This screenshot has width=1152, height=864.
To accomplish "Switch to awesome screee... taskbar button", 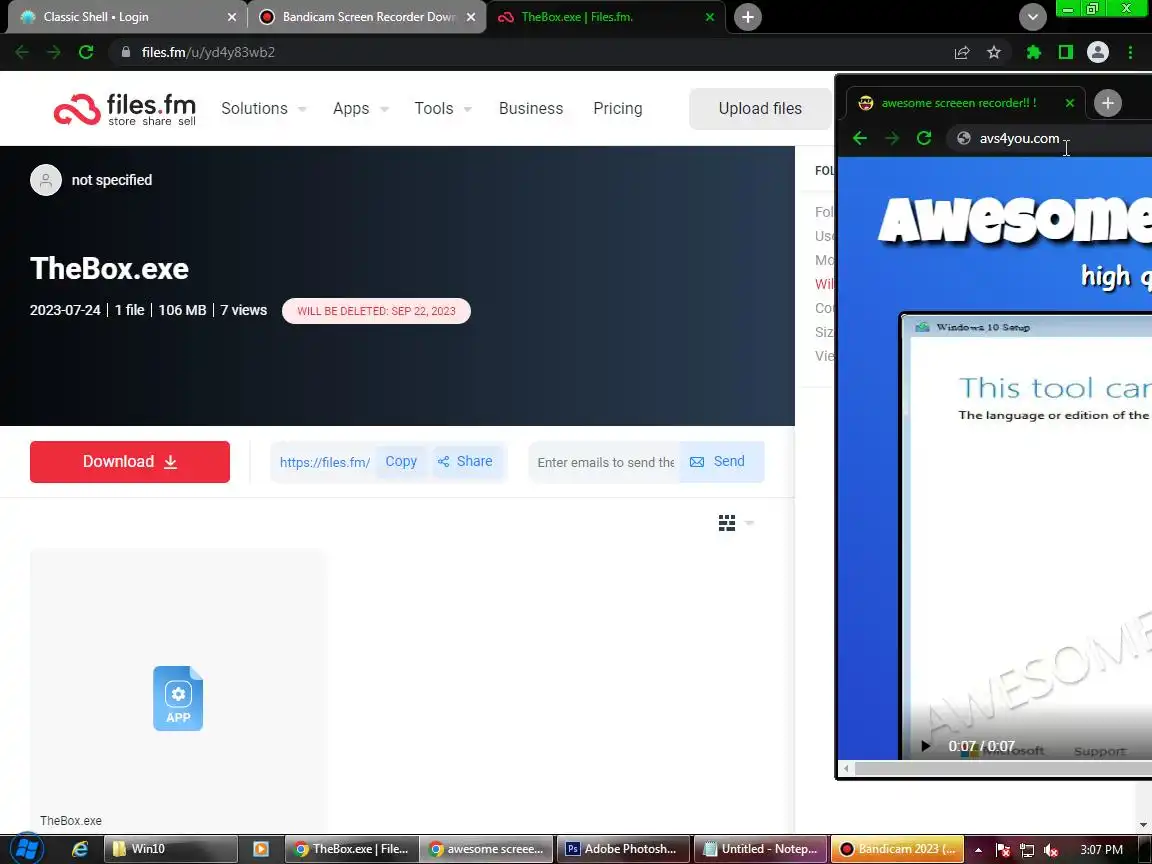I will [x=486, y=849].
